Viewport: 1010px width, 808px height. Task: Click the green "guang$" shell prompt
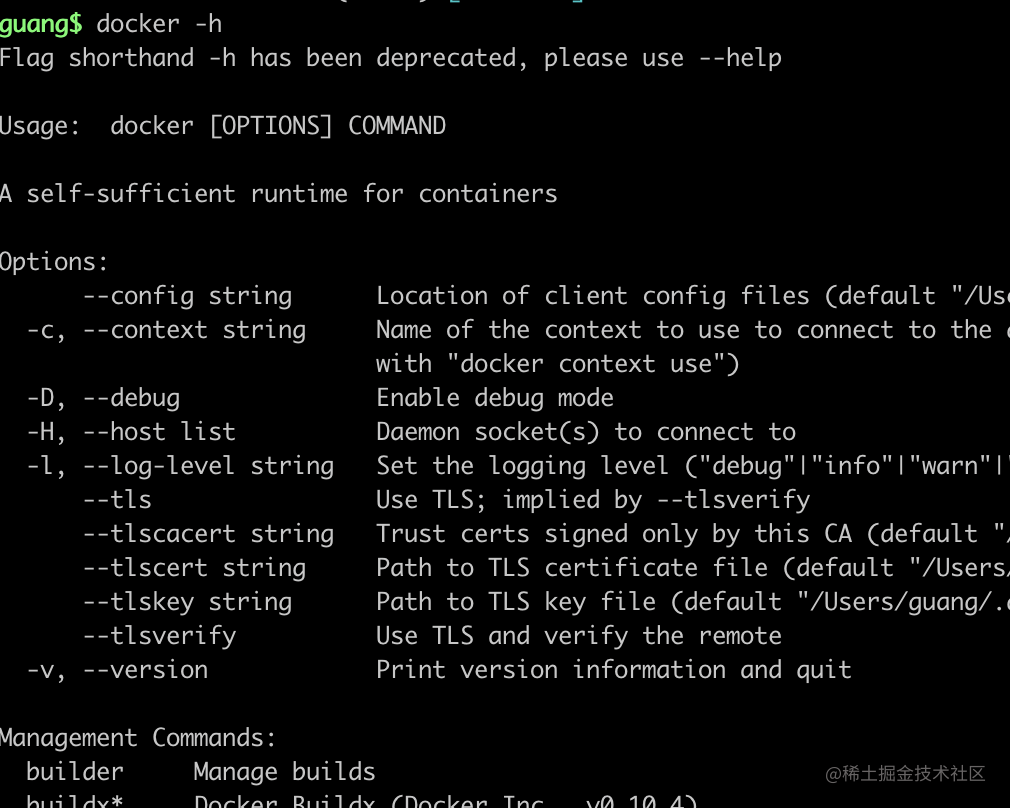pyautogui.click(x=41, y=24)
